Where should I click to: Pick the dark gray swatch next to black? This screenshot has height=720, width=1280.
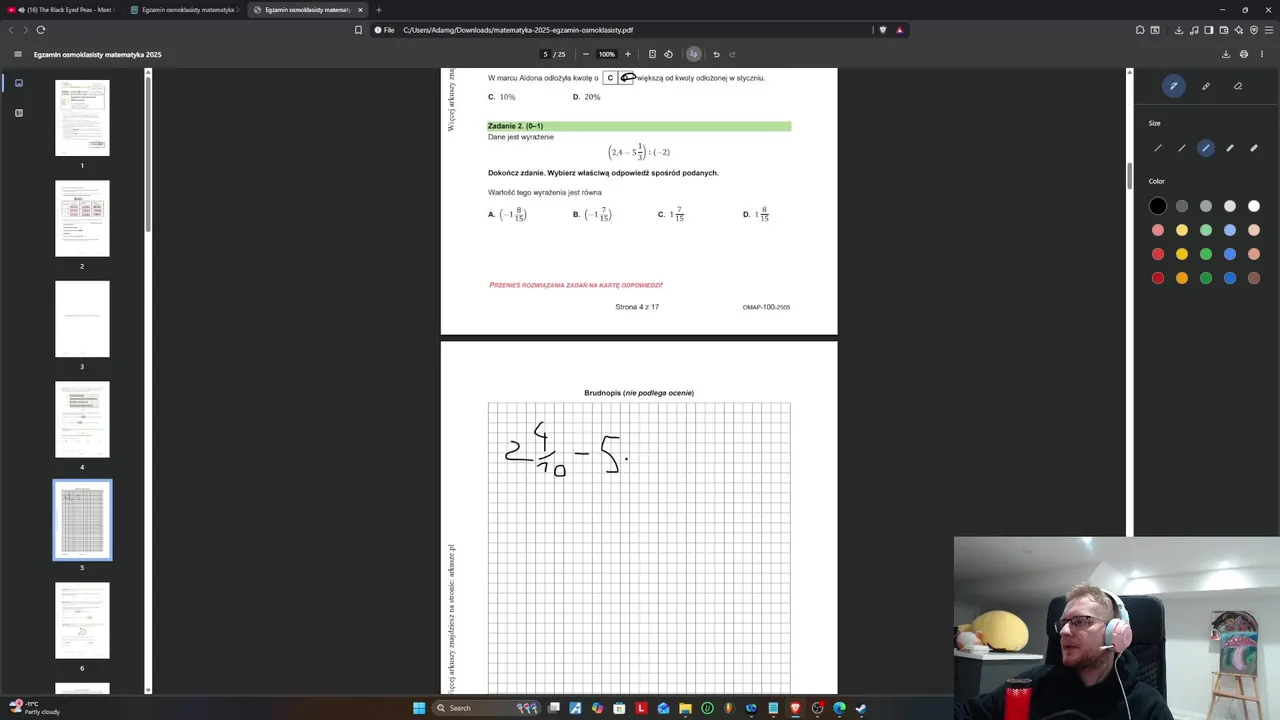[1182, 206]
